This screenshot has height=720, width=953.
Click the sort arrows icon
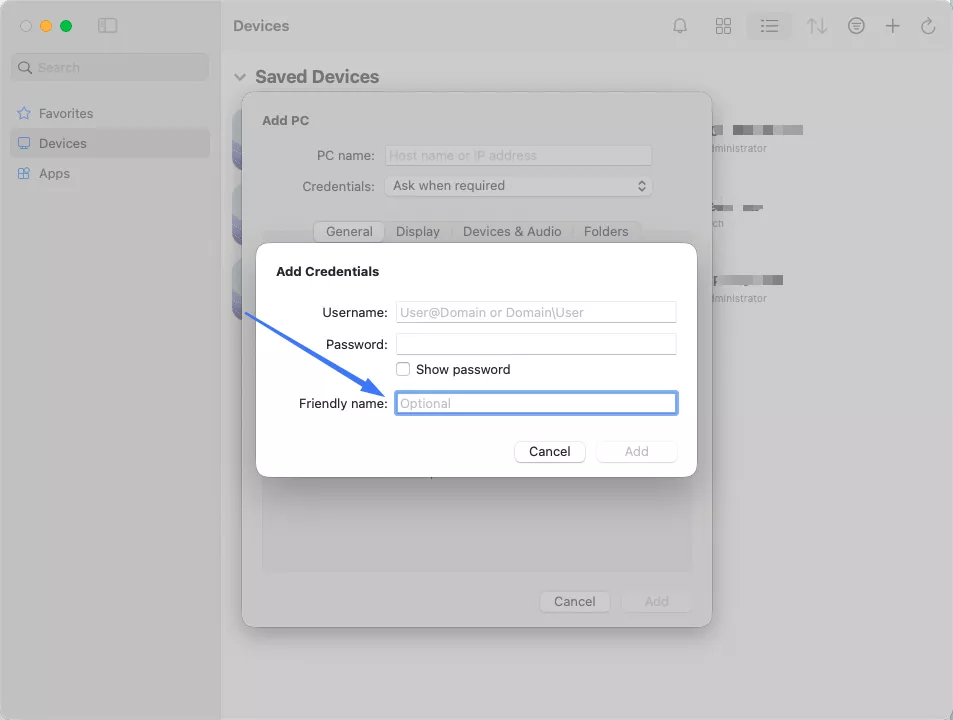tap(817, 27)
